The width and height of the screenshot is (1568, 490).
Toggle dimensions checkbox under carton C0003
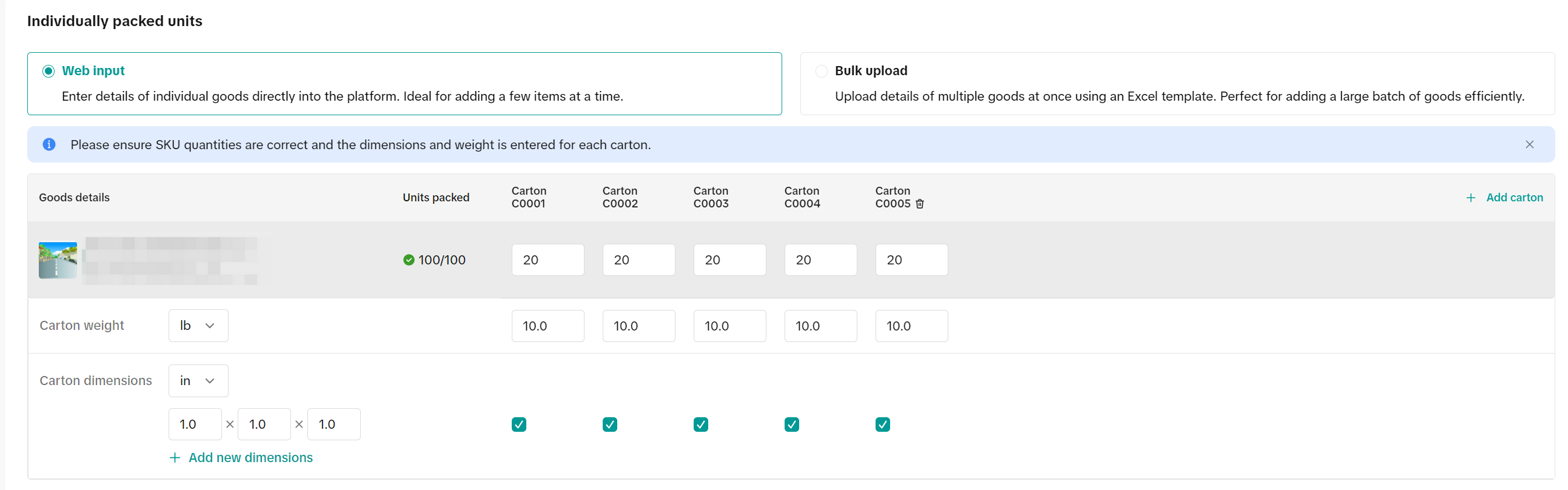pos(700,425)
